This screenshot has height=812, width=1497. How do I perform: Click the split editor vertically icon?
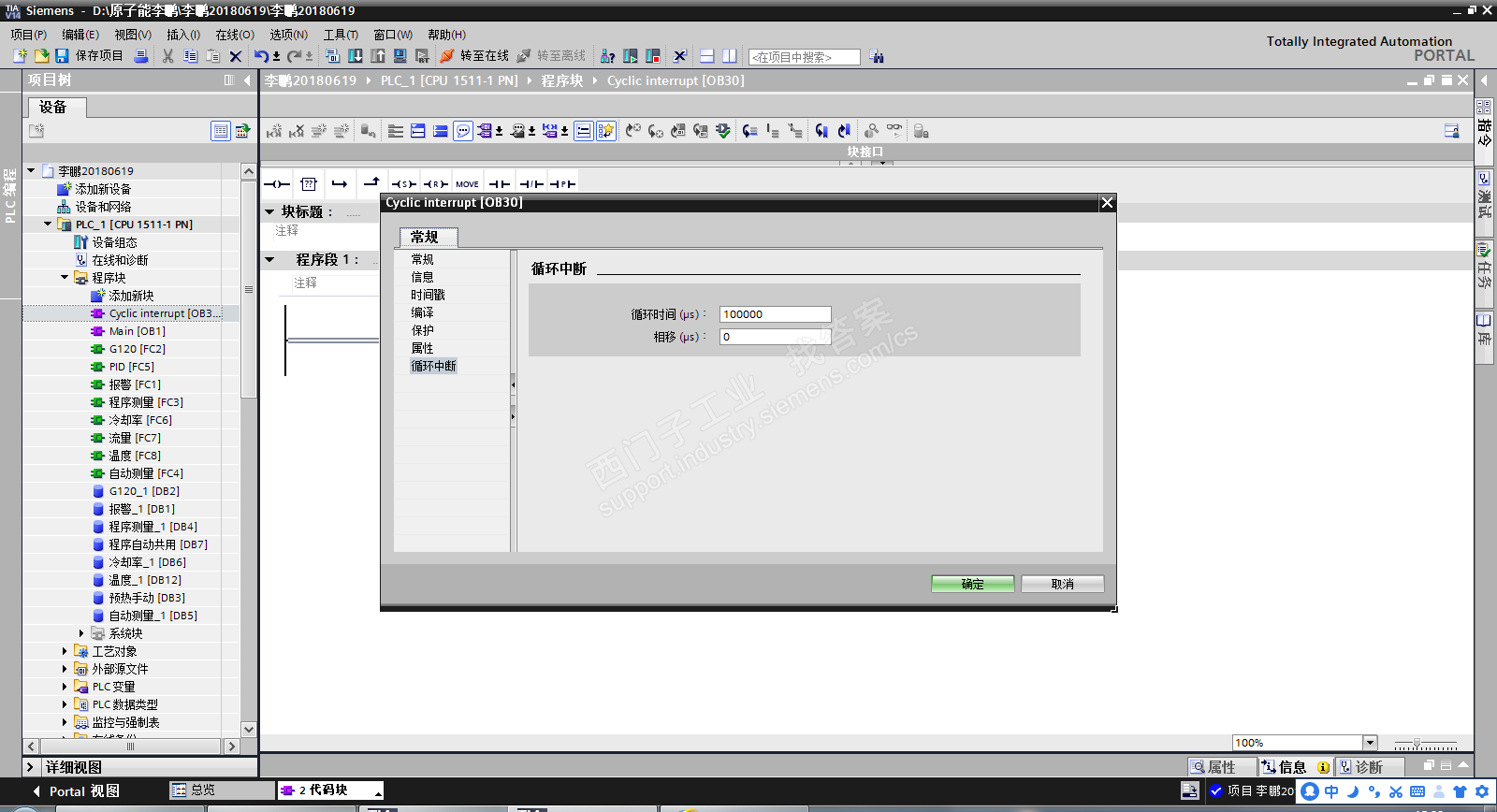click(x=730, y=56)
